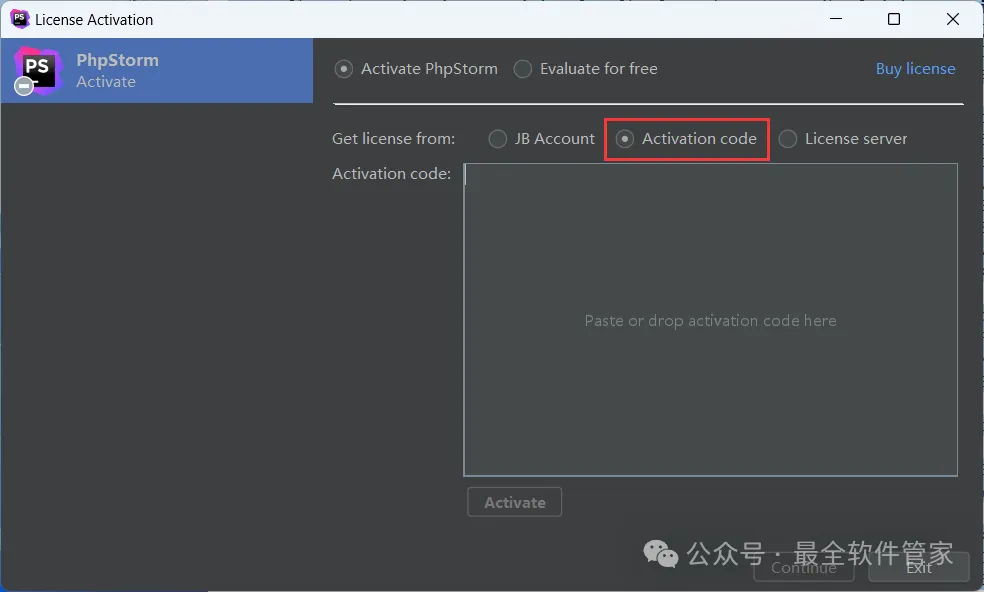Select the PhpStorm Activate item in sidebar

pyautogui.click(x=157, y=70)
